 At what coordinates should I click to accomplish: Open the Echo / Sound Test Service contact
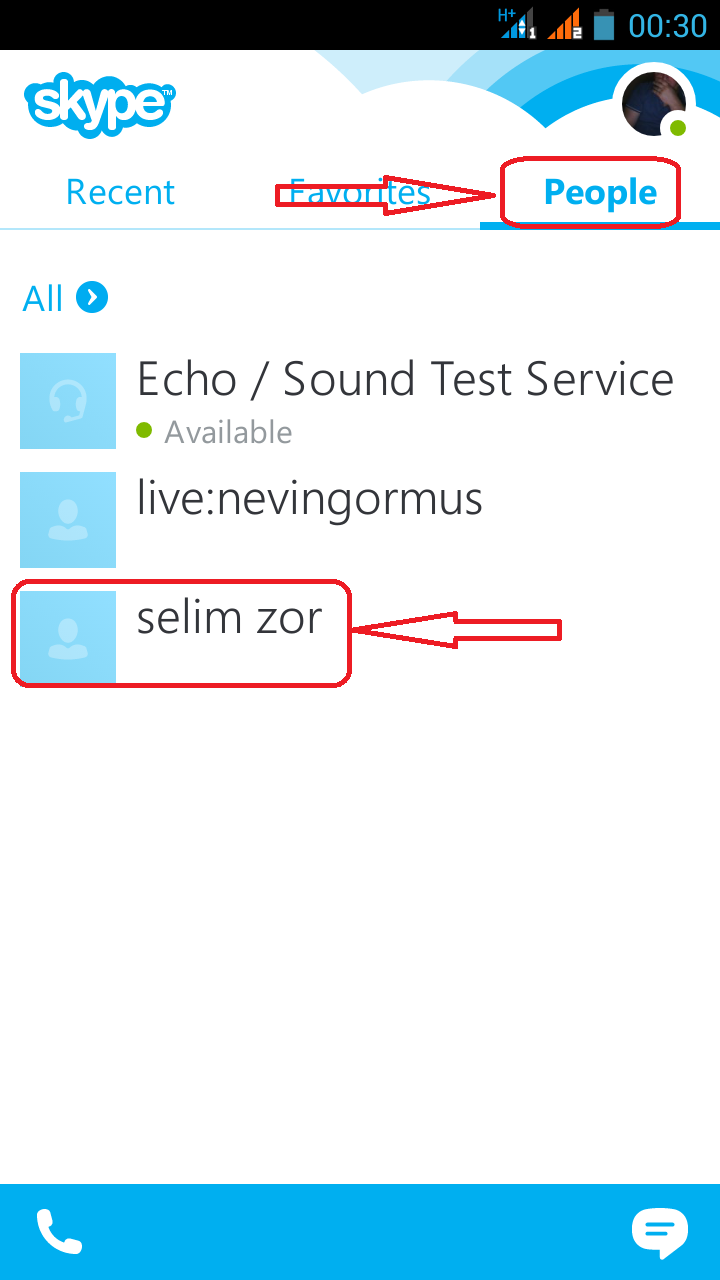point(404,380)
